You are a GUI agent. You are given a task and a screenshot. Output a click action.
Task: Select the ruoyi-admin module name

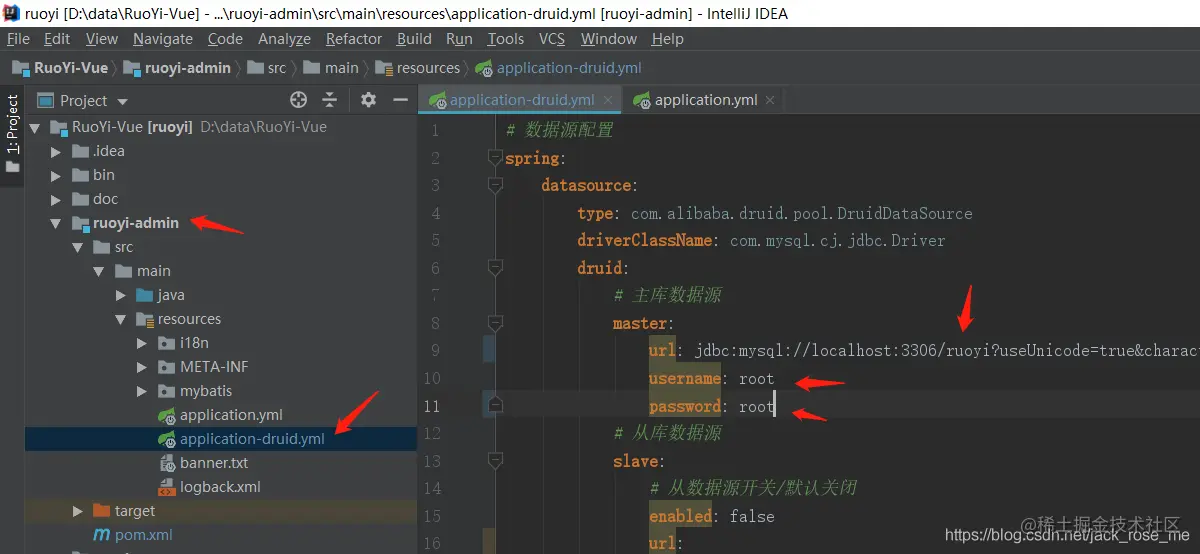(136, 223)
